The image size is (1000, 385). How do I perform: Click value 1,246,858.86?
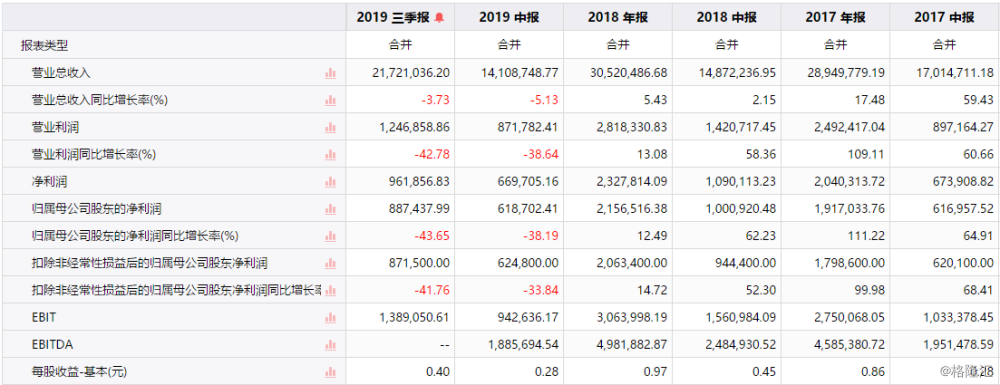(x=415, y=127)
